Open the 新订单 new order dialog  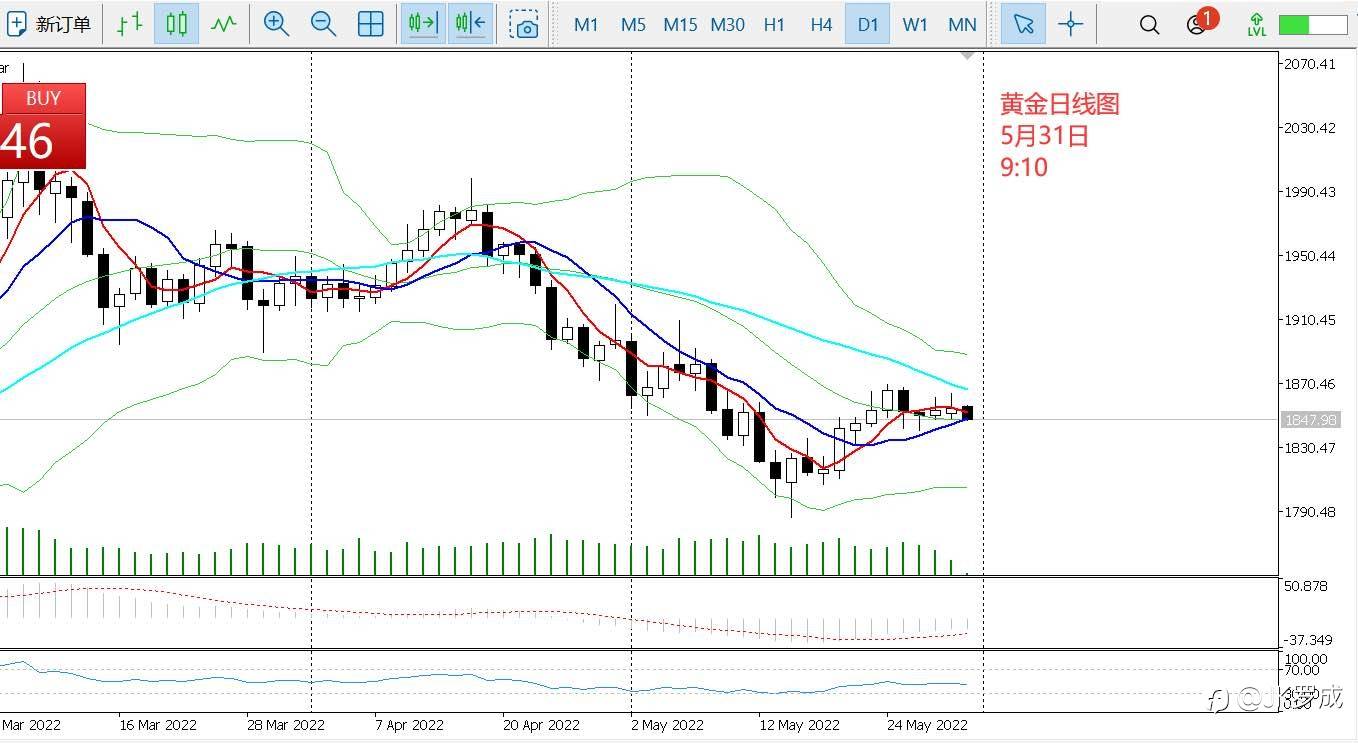click(48, 24)
